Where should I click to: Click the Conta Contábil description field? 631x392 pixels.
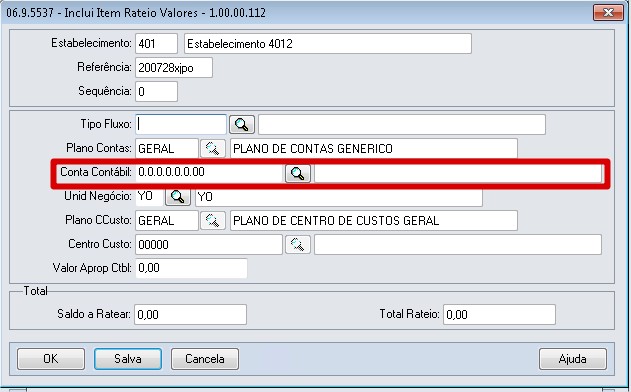tap(458, 173)
